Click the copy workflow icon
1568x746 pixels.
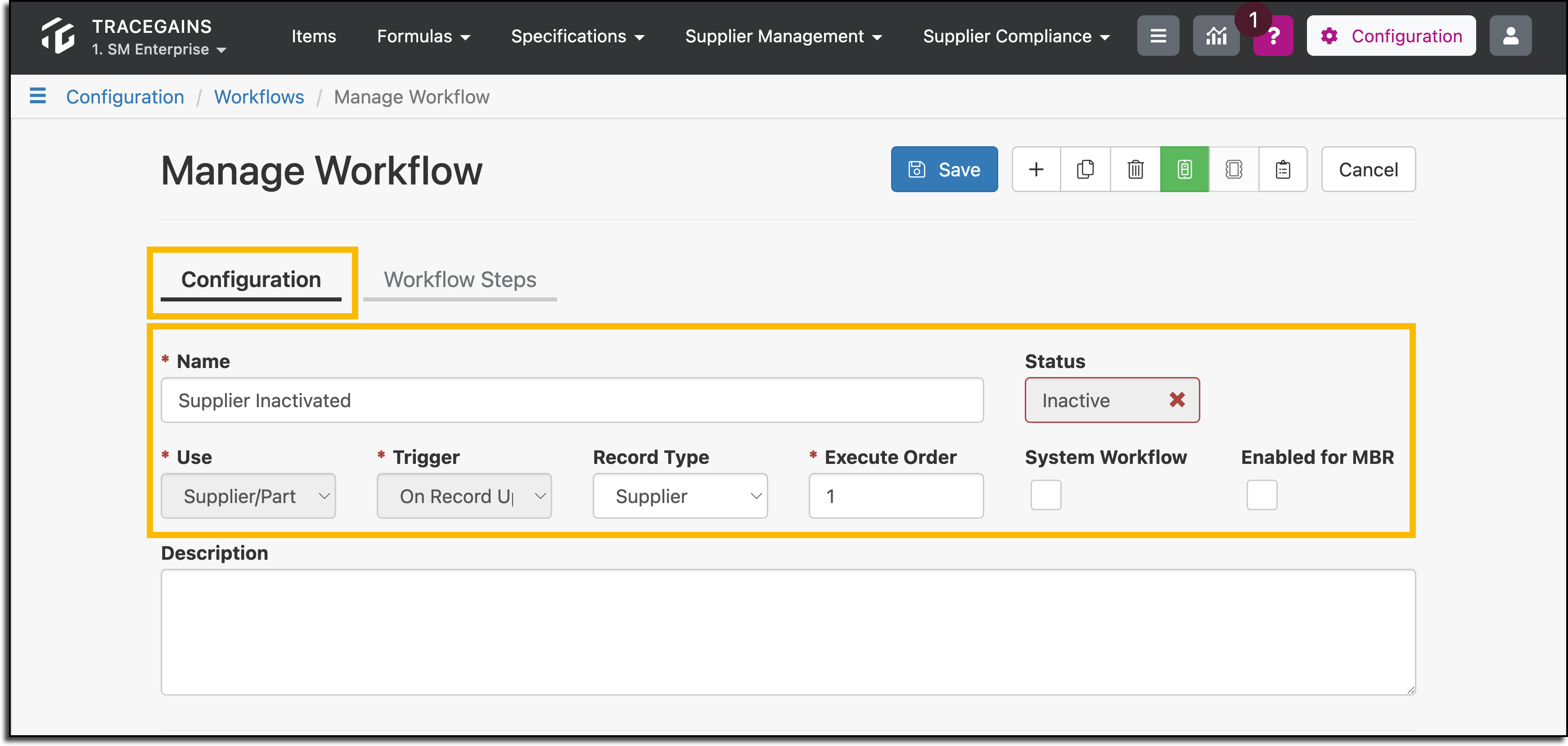(1085, 169)
